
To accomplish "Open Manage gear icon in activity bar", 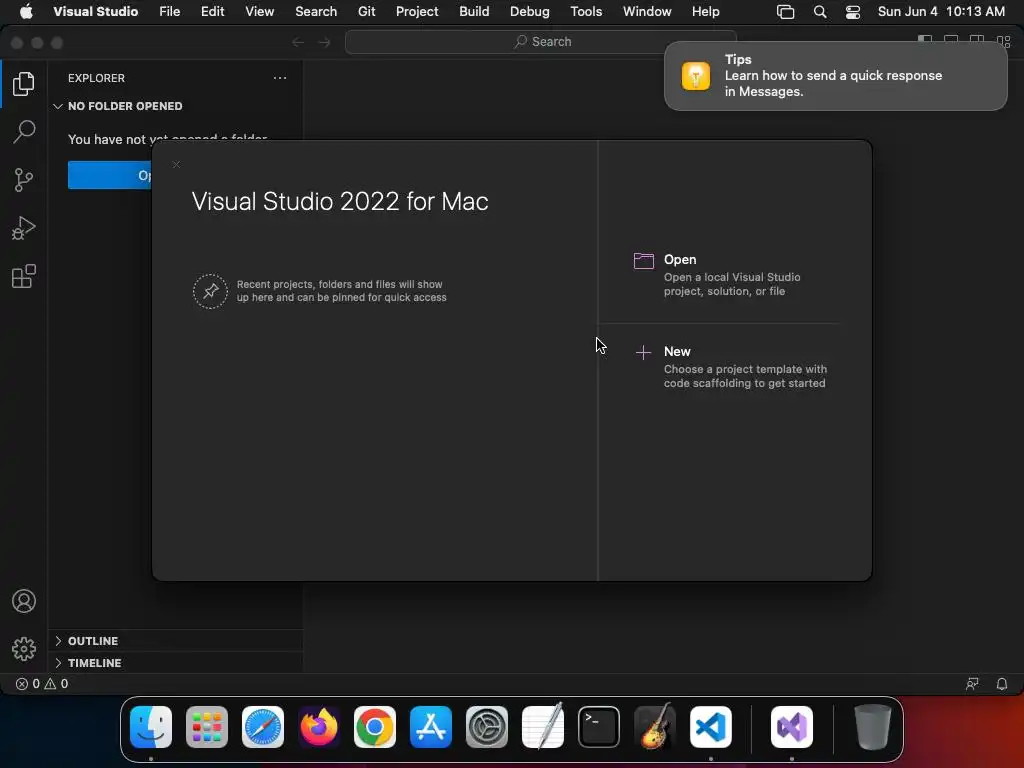I will tap(24, 648).
